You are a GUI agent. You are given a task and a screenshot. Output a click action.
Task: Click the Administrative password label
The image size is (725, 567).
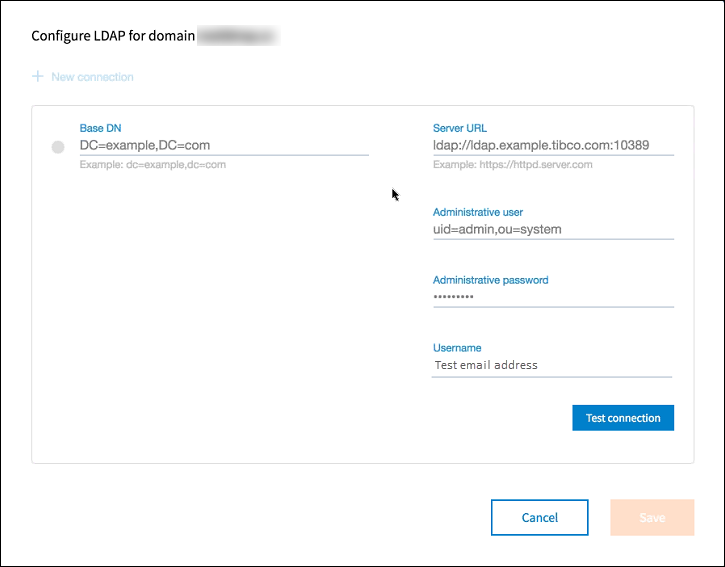point(491,280)
